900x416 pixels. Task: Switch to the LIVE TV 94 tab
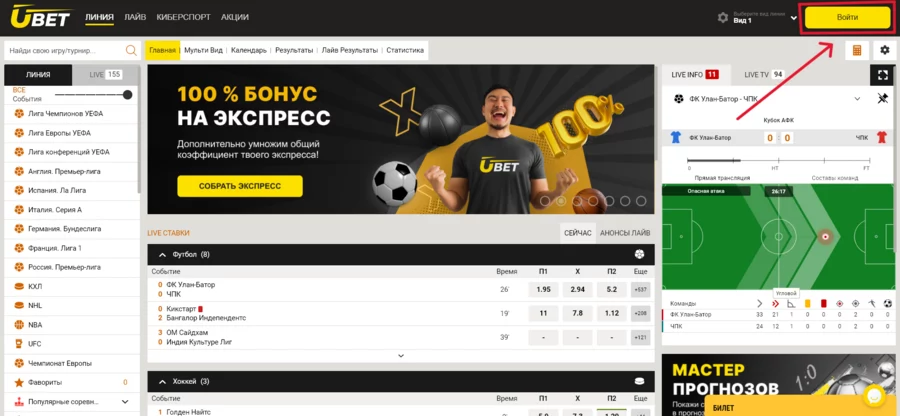(x=764, y=75)
